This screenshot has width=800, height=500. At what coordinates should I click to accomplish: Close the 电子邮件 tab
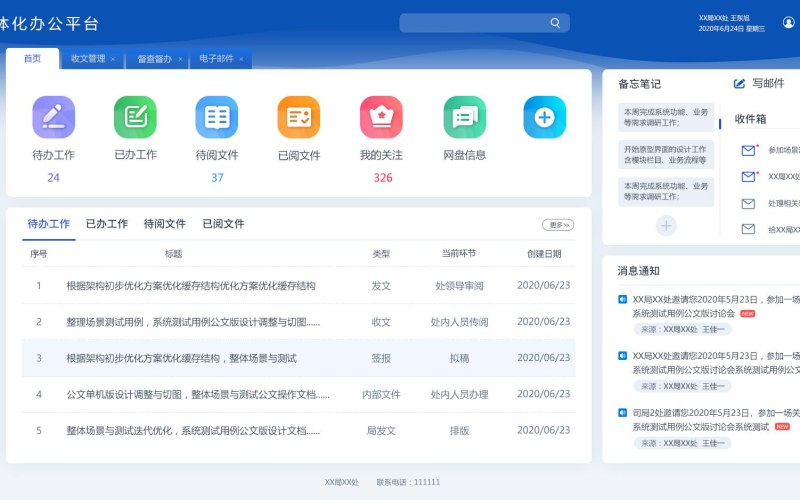(241, 59)
